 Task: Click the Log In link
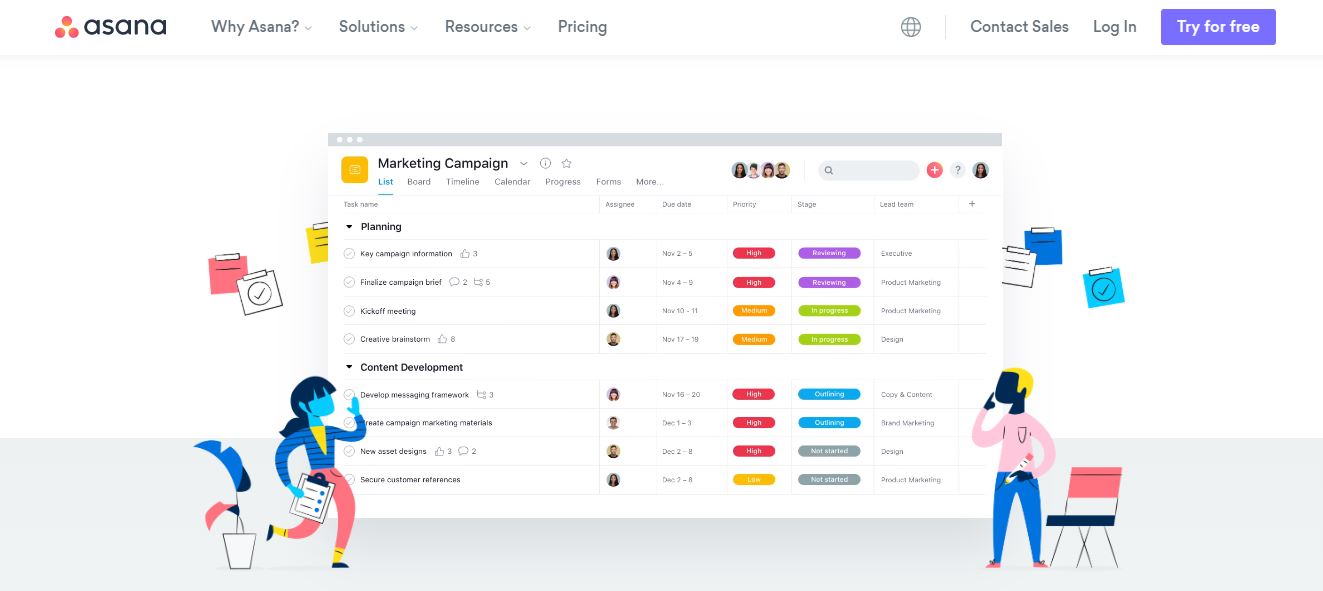1114,27
